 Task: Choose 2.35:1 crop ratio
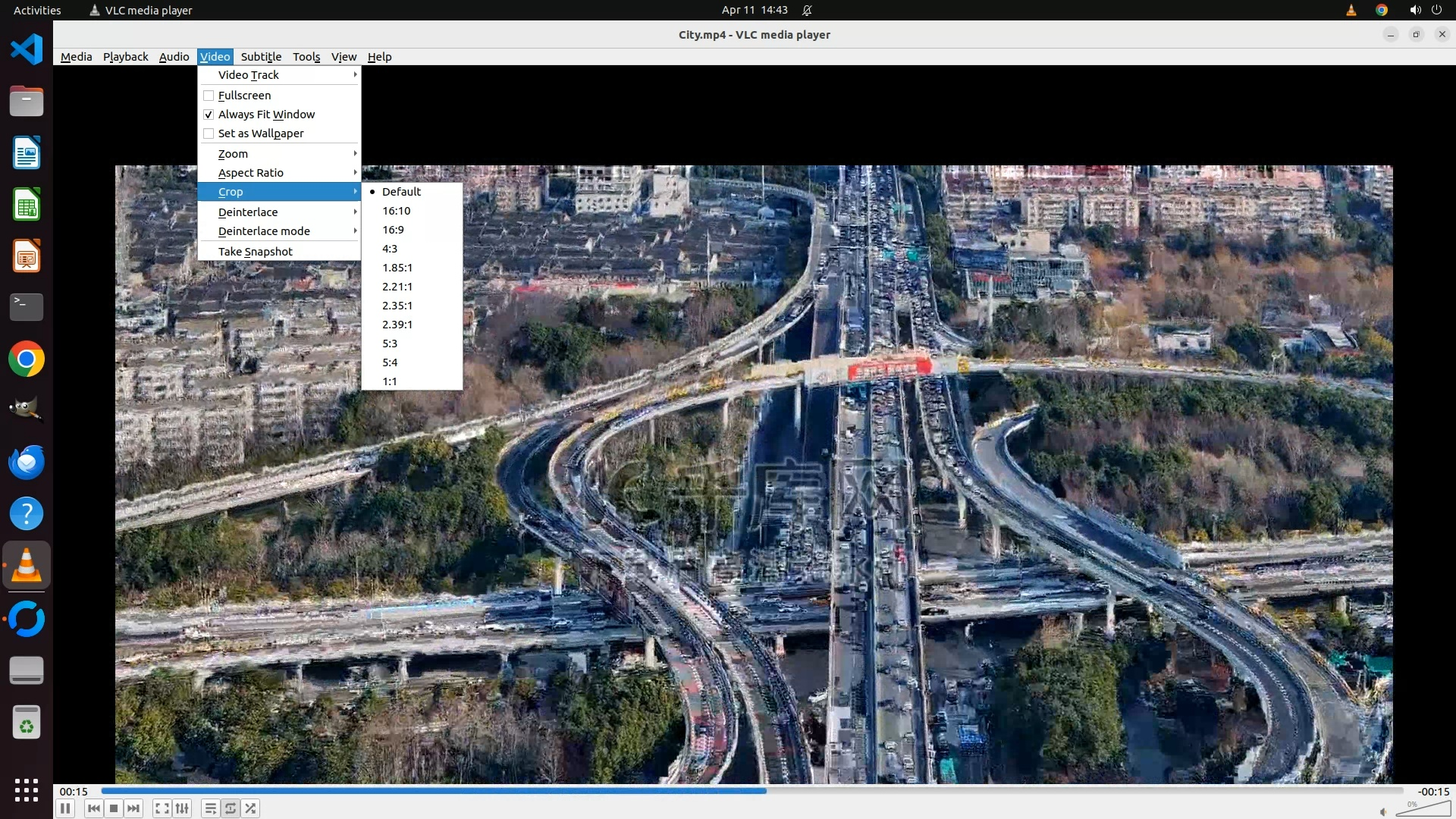(x=397, y=306)
